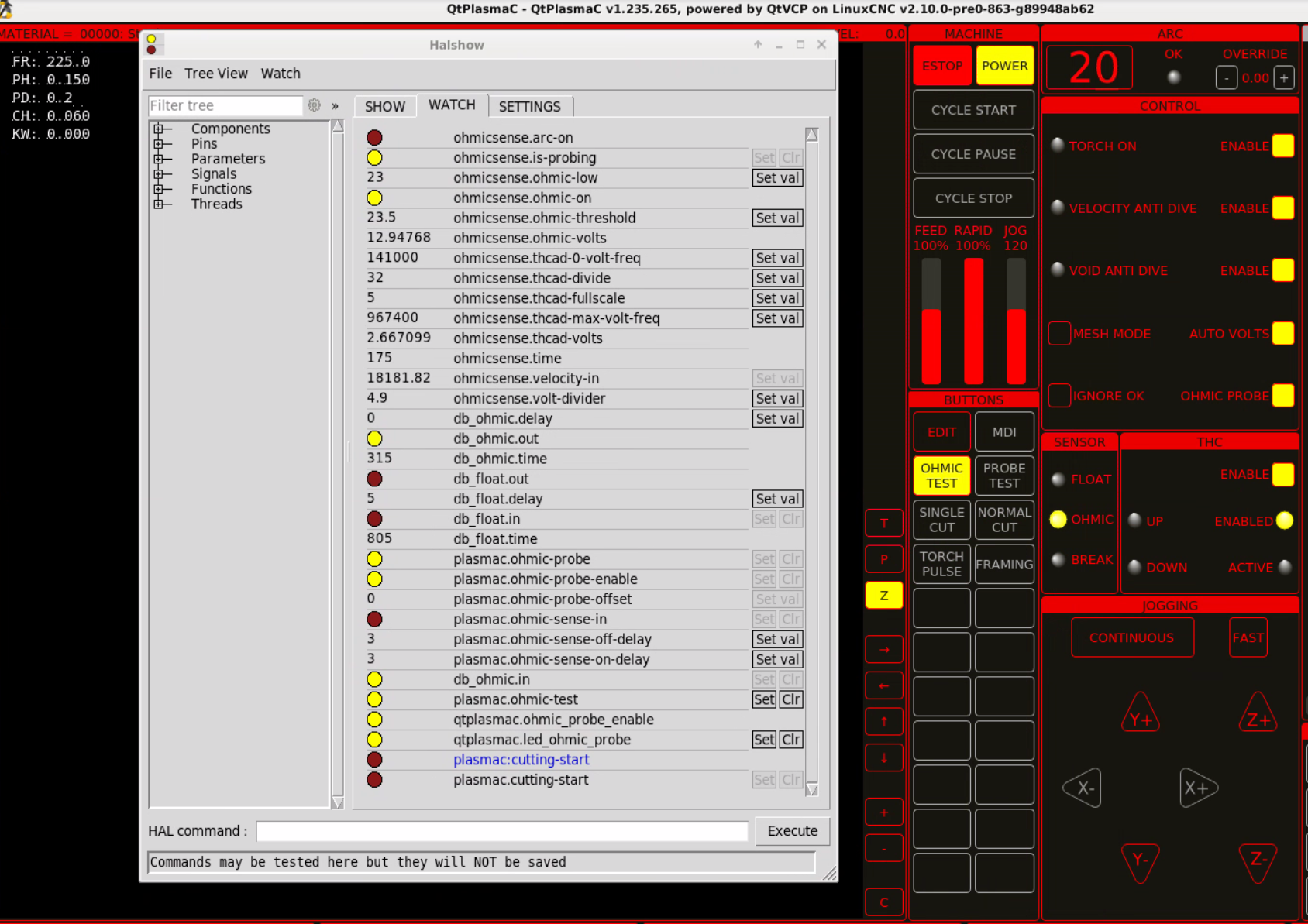Toggle the THC enable switch
This screenshot has height=924, width=1308.
[x=1283, y=474]
